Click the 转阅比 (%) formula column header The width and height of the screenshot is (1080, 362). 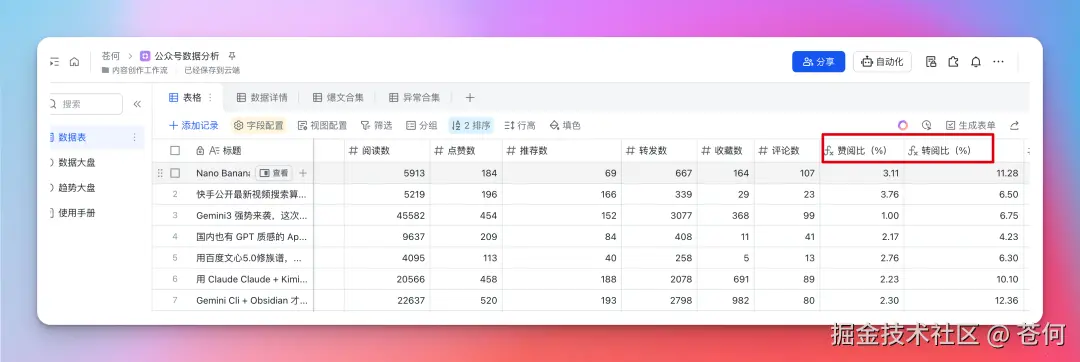[x=964, y=151]
